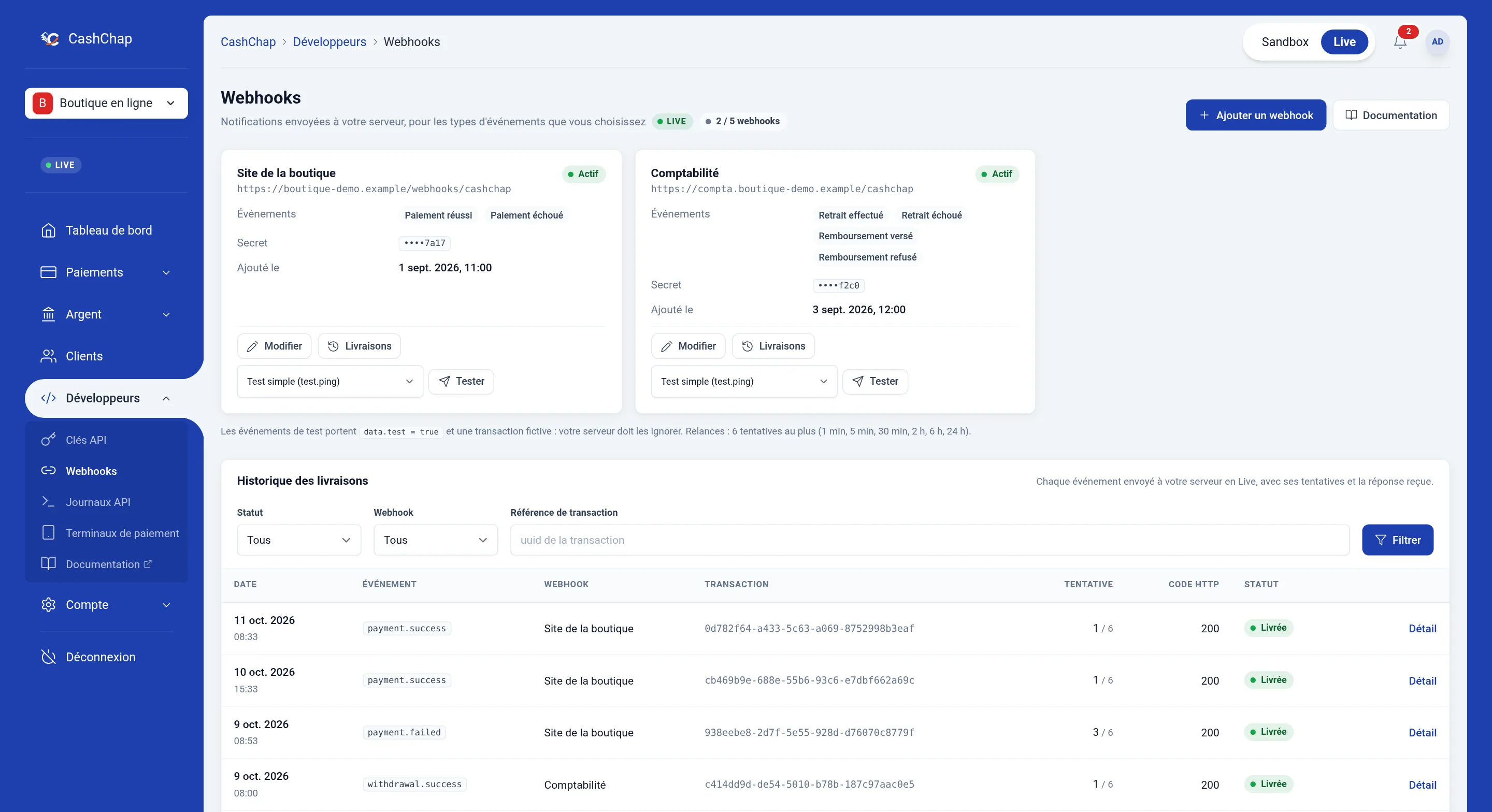Viewport: 1492px width, 812px height.
Task: Open Journaux API submenu item
Action: click(x=107, y=502)
